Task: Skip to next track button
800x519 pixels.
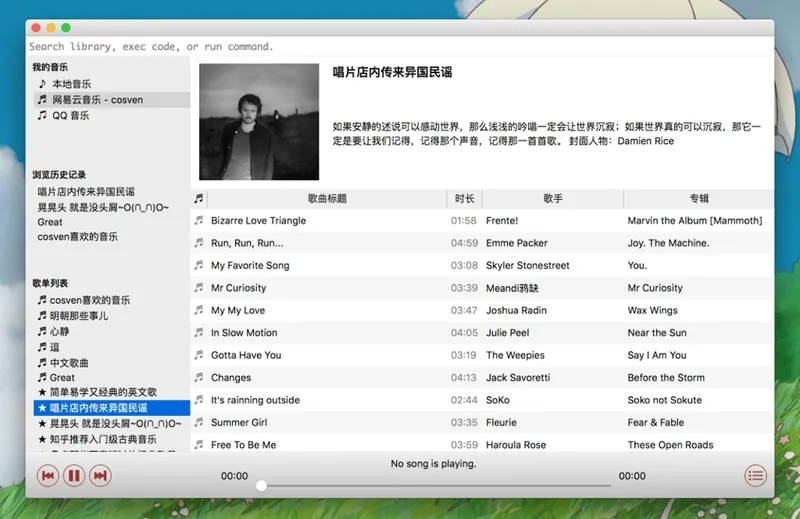Action: coord(101,476)
